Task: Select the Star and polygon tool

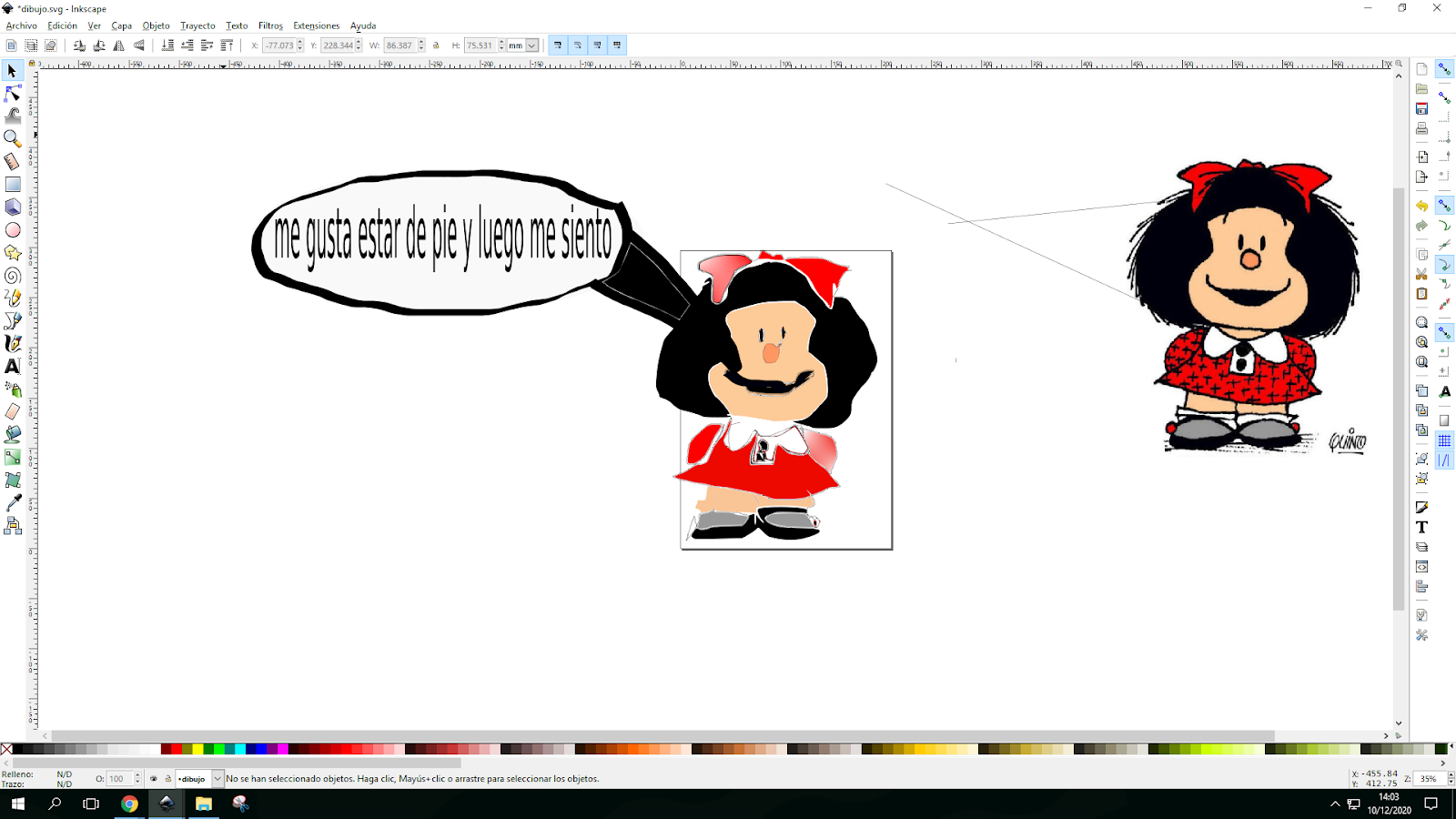Action: tap(13, 253)
